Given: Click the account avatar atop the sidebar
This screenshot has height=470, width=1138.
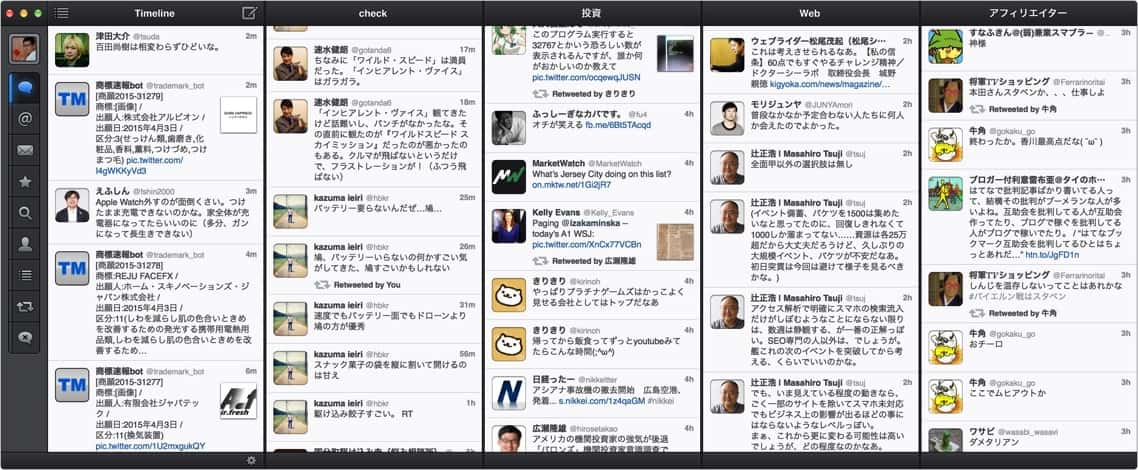Looking at the screenshot, I should coord(24,49).
